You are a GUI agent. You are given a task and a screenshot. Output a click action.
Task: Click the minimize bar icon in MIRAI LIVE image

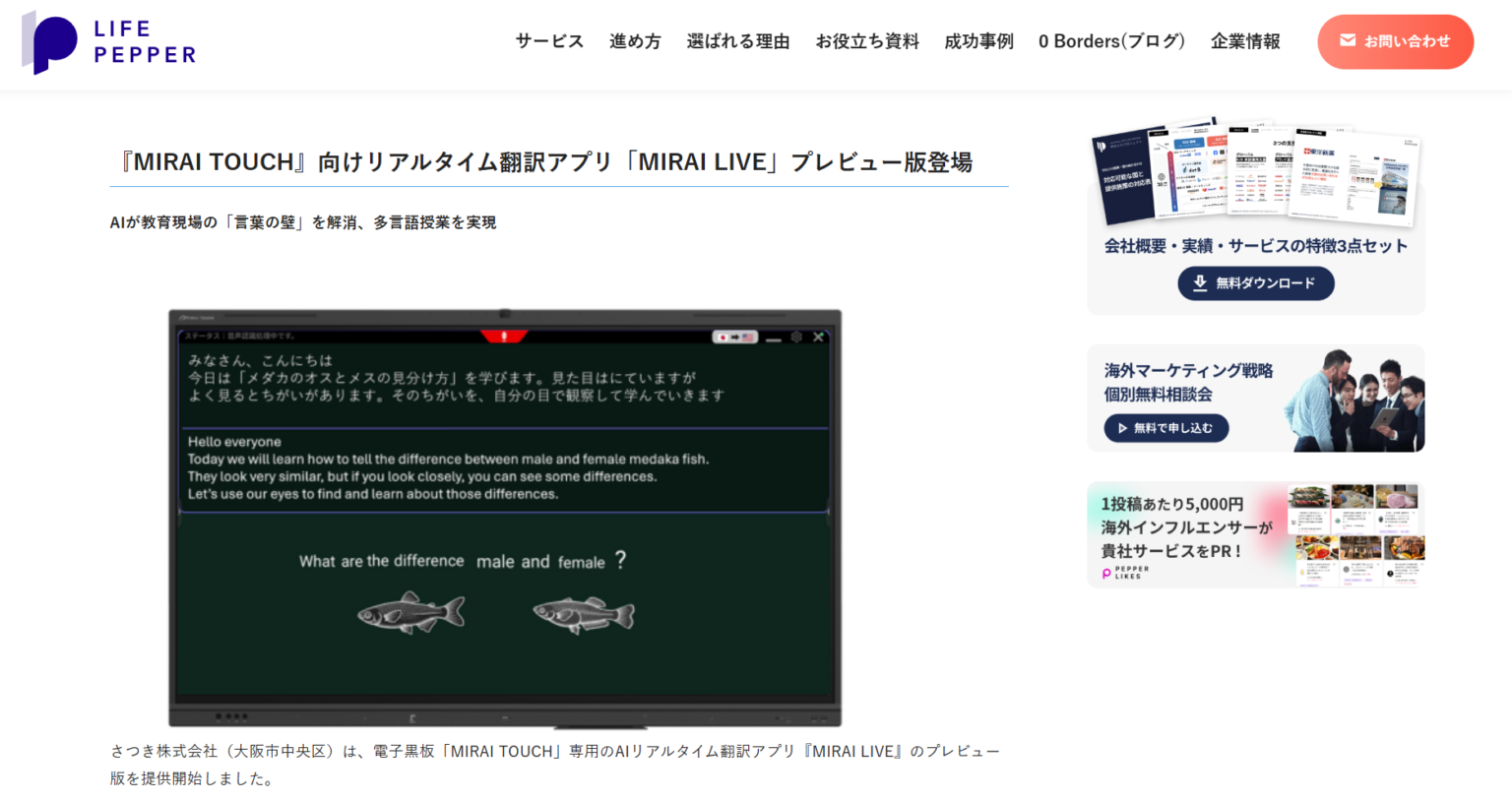(x=774, y=339)
